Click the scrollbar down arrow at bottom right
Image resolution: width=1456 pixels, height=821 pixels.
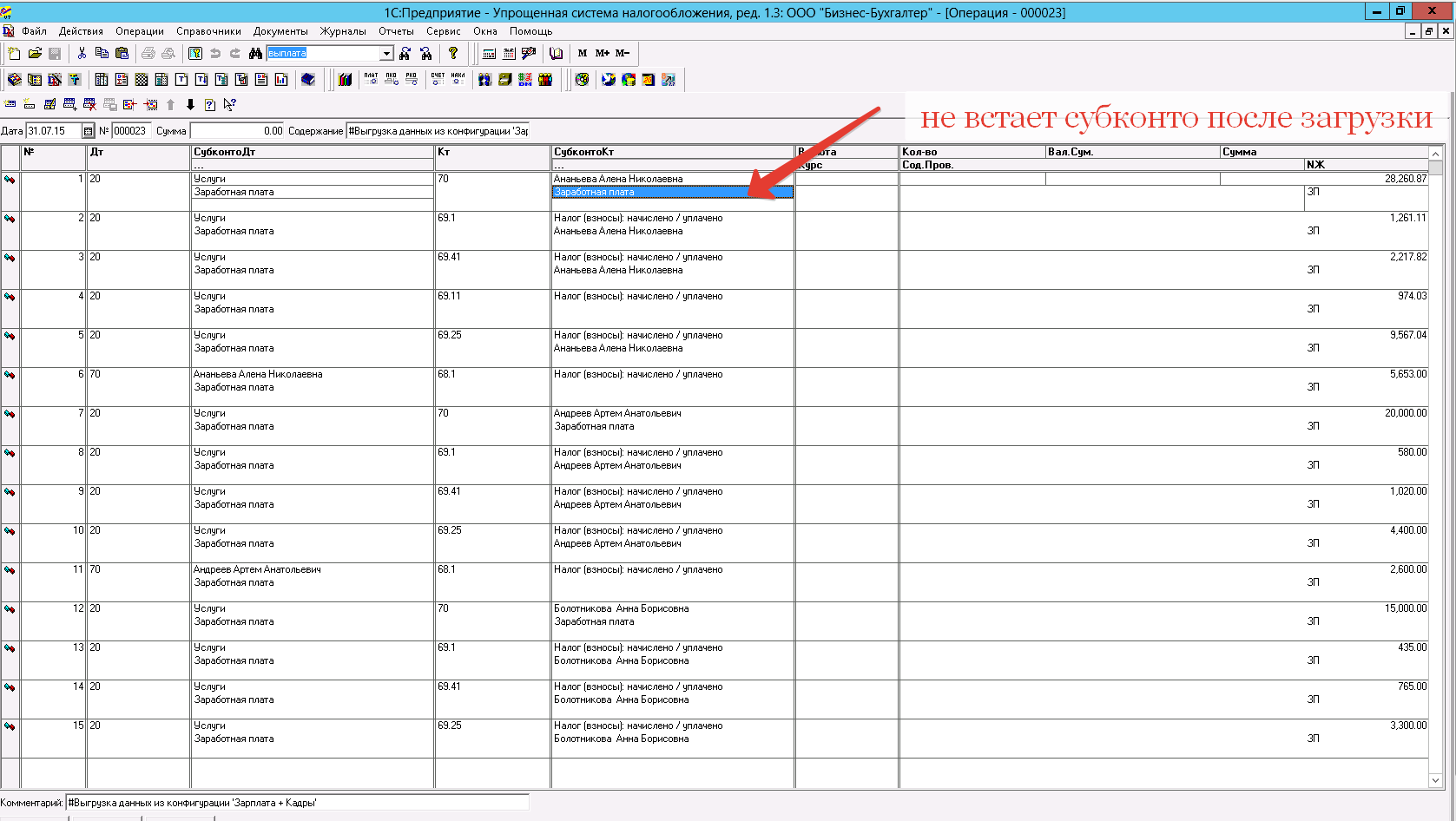coord(1435,781)
